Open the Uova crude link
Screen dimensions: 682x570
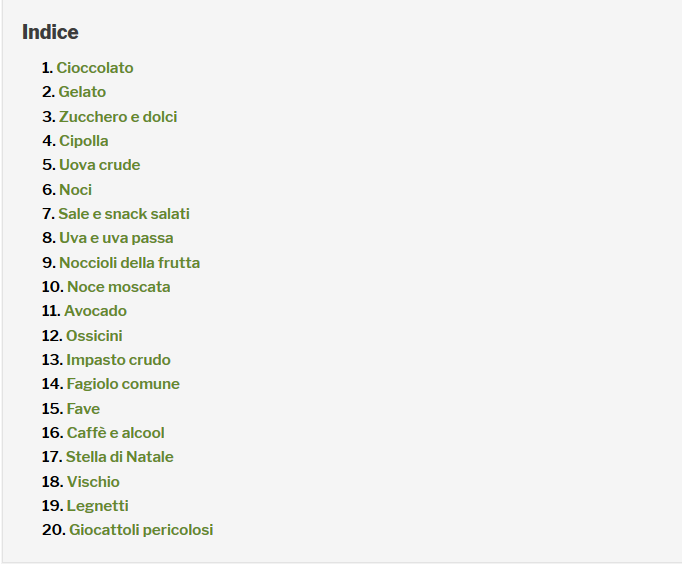pyautogui.click(x=100, y=165)
